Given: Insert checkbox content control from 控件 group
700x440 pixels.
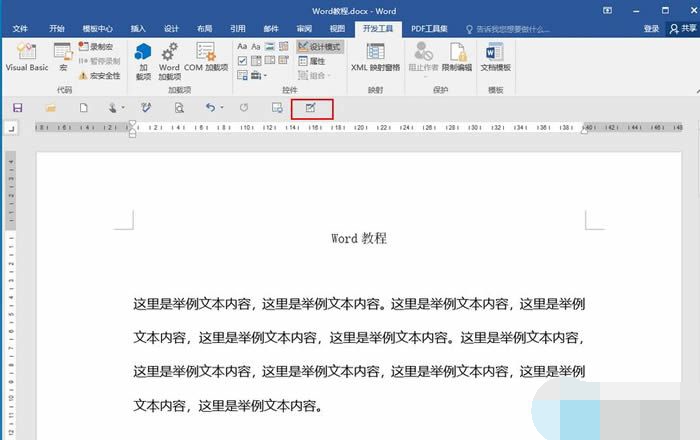Looking at the screenshot, I should click(x=243, y=61).
